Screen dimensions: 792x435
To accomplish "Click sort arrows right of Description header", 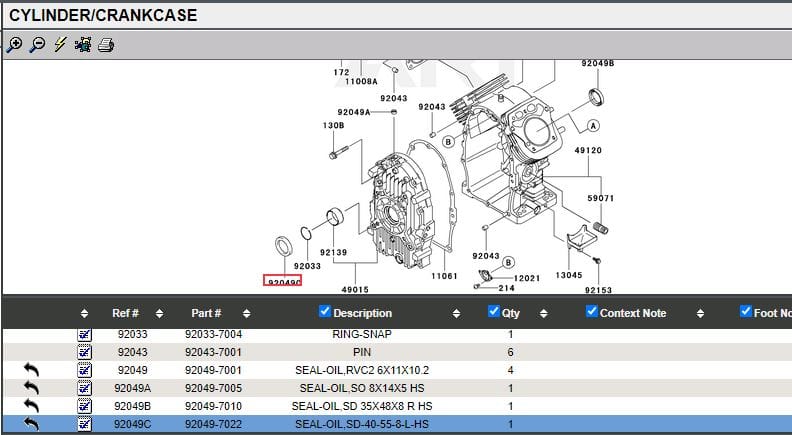I will [x=456, y=313].
